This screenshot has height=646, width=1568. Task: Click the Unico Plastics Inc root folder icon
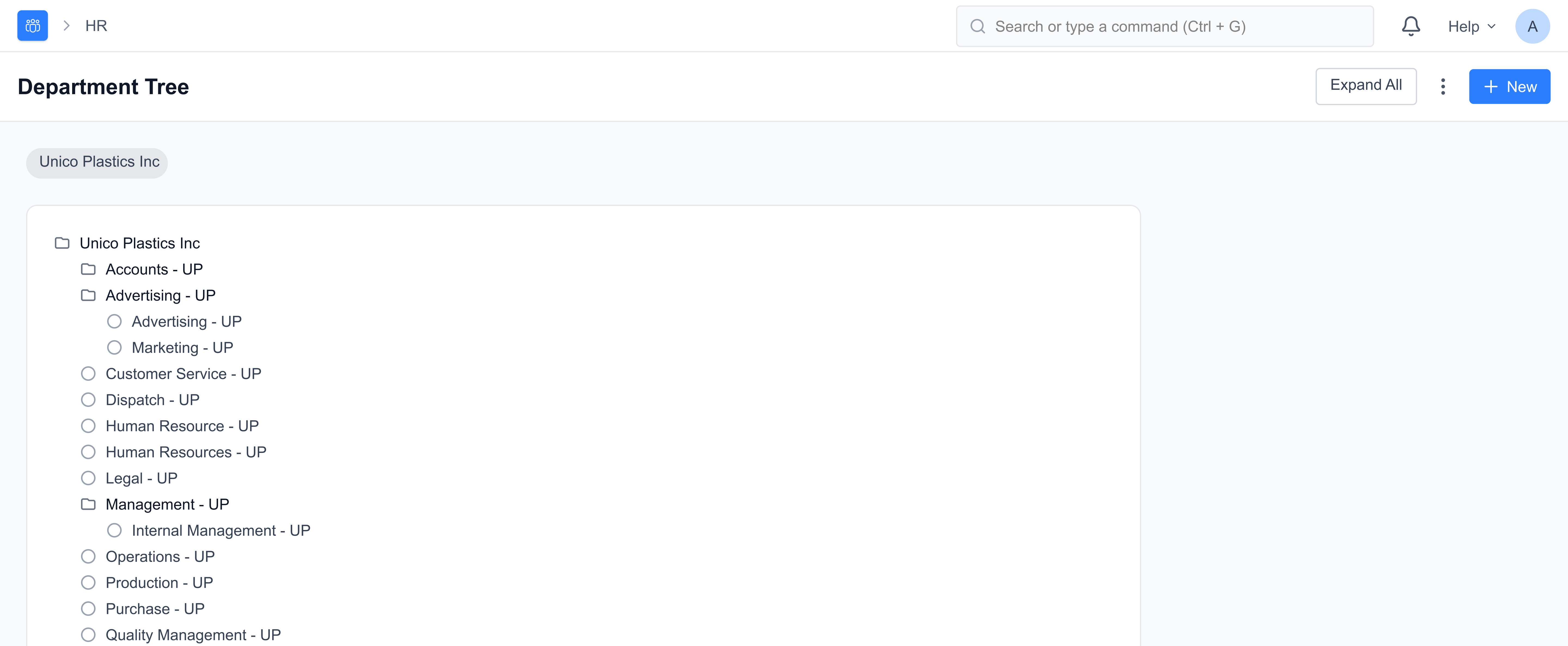coord(62,243)
